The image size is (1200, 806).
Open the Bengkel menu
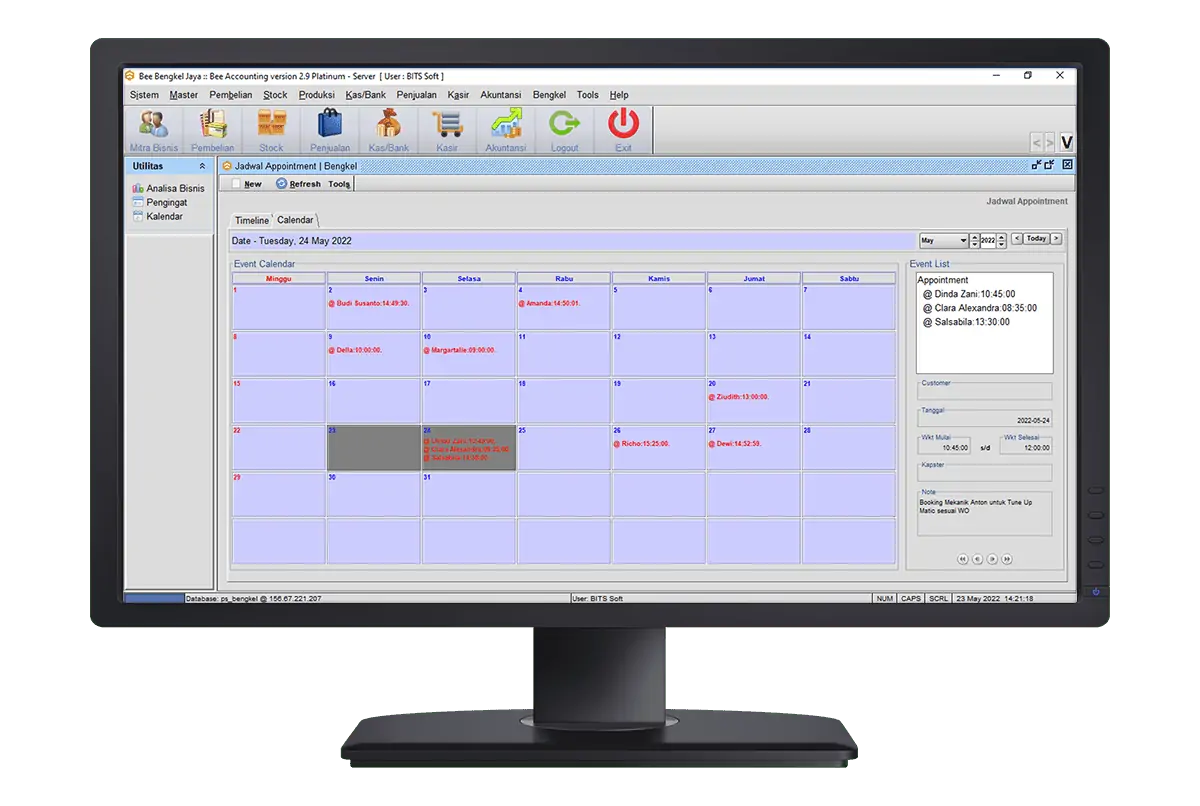pos(549,95)
